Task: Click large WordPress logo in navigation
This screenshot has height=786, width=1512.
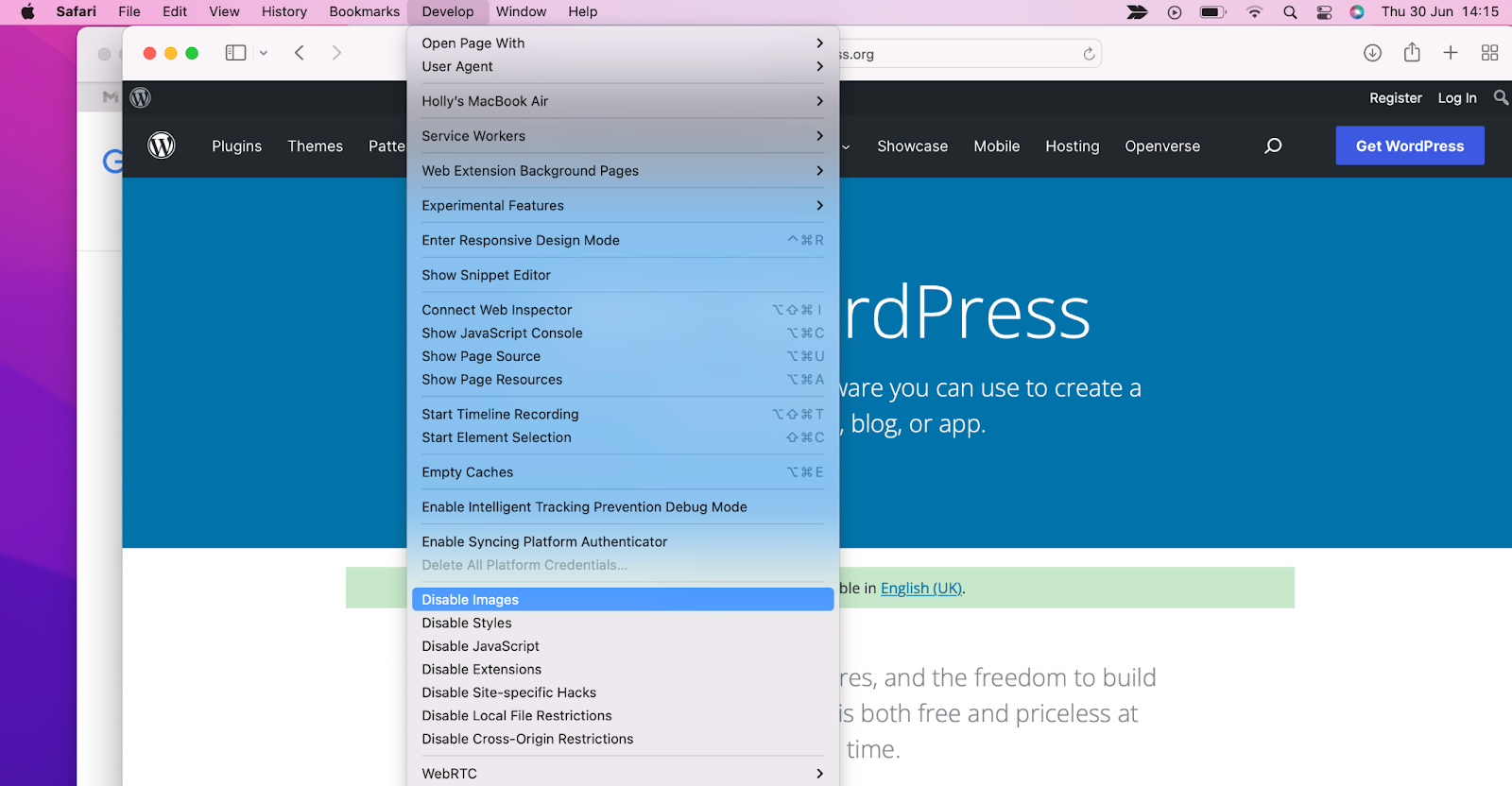Action: tap(162, 145)
